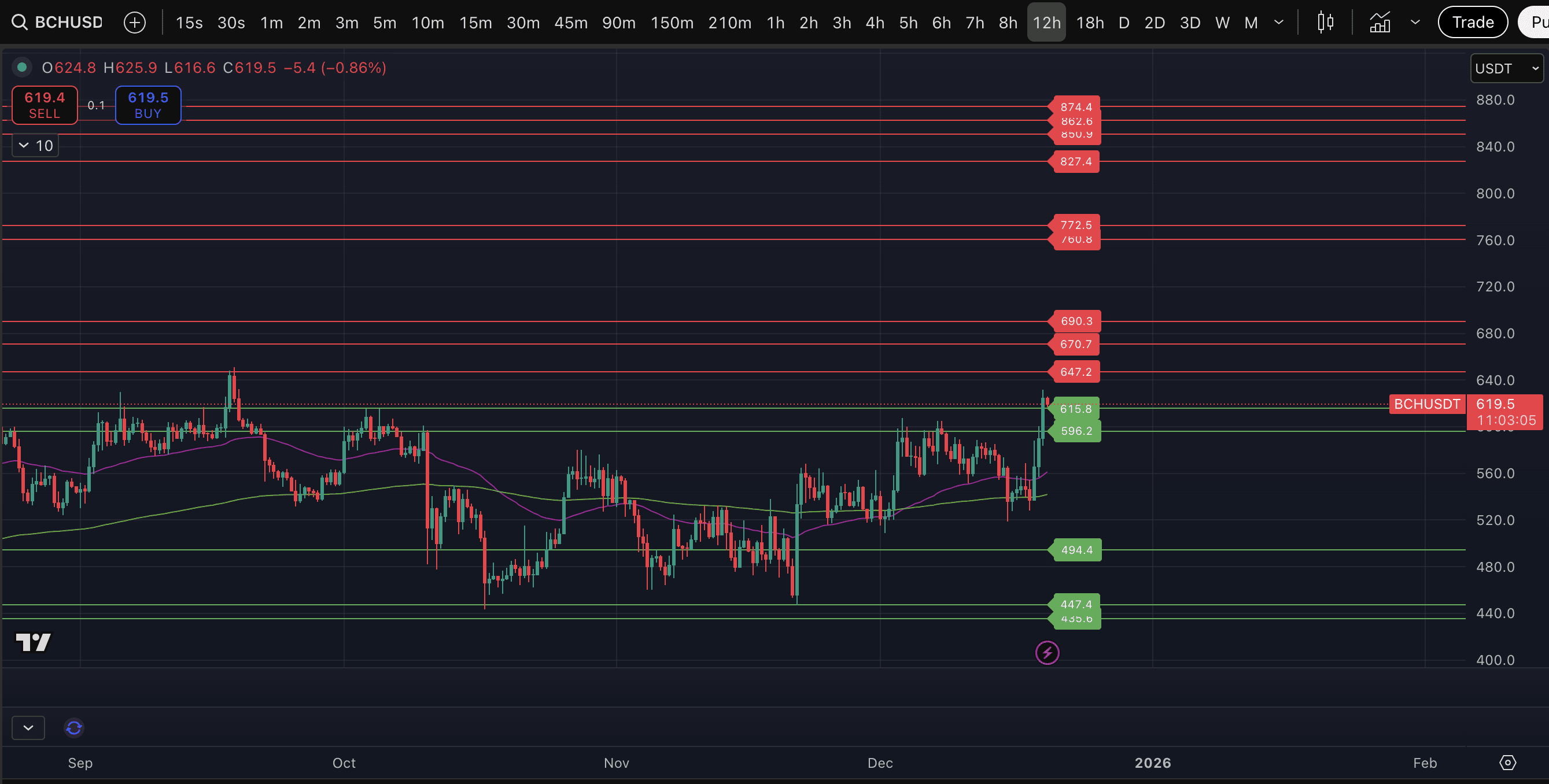
Task: Click the TradingView logo
Action: [33, 642]
